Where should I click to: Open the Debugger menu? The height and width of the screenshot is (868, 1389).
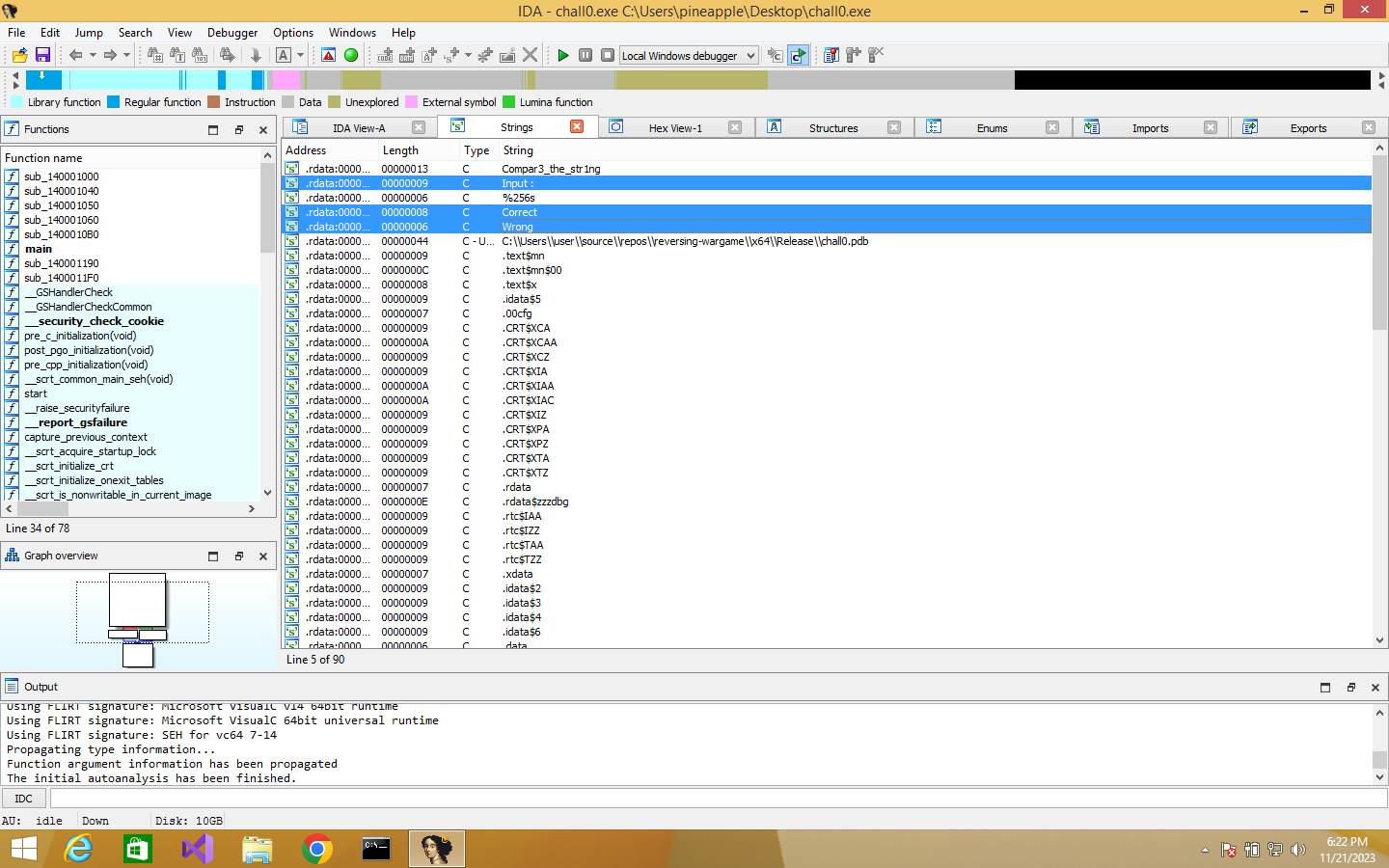tap(232, 32)
